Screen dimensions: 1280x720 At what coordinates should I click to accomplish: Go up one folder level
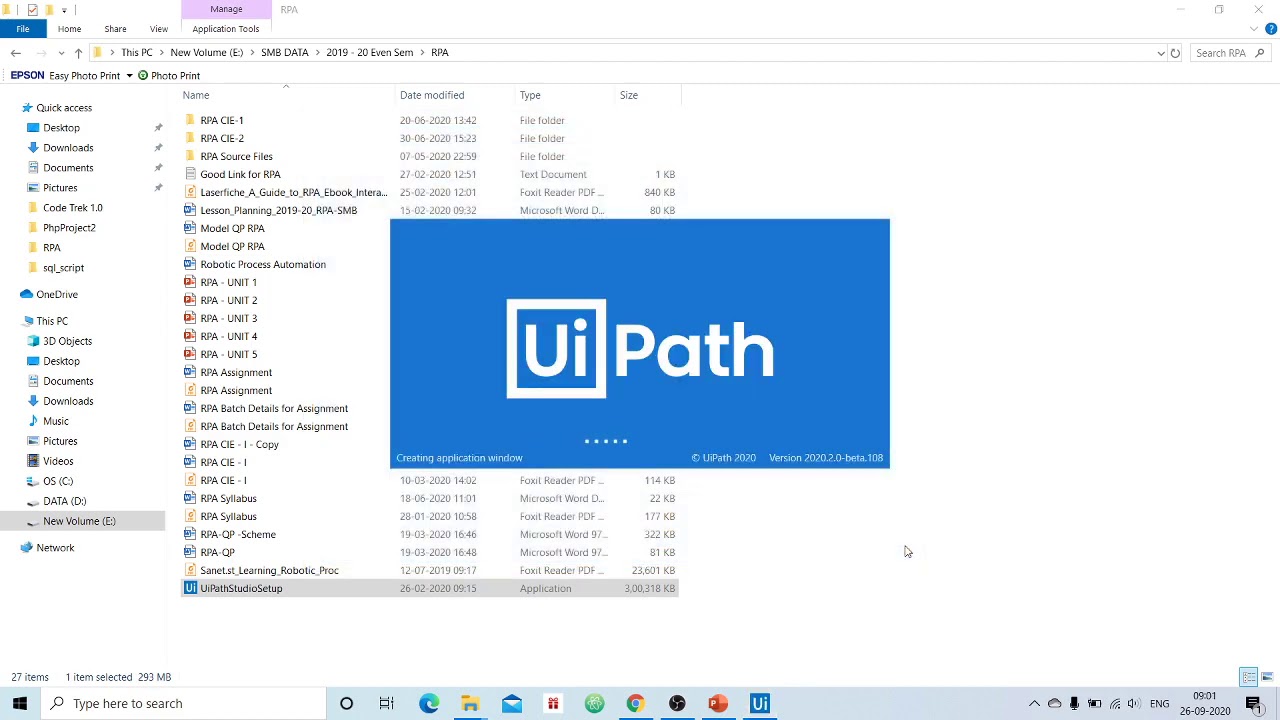tap(78, 53)
